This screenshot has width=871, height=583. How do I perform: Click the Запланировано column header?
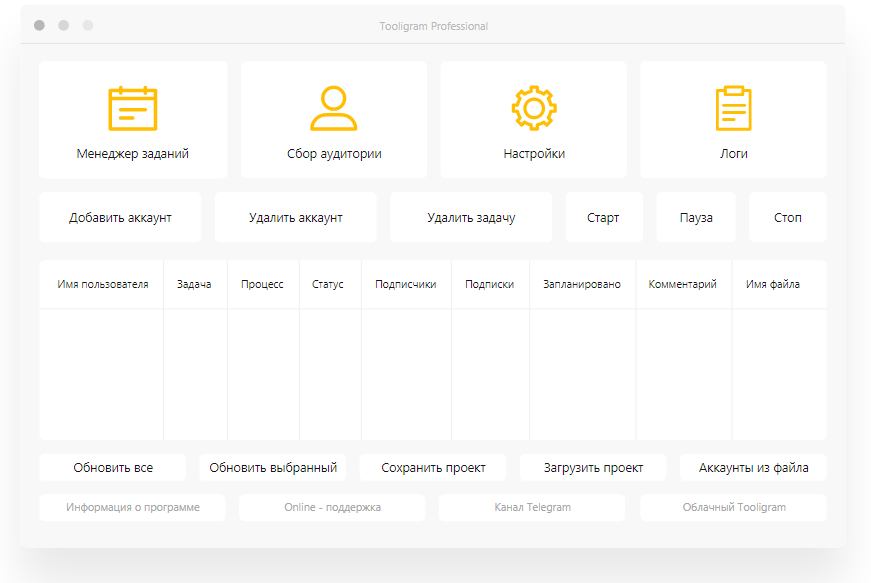tap(582, 284)
